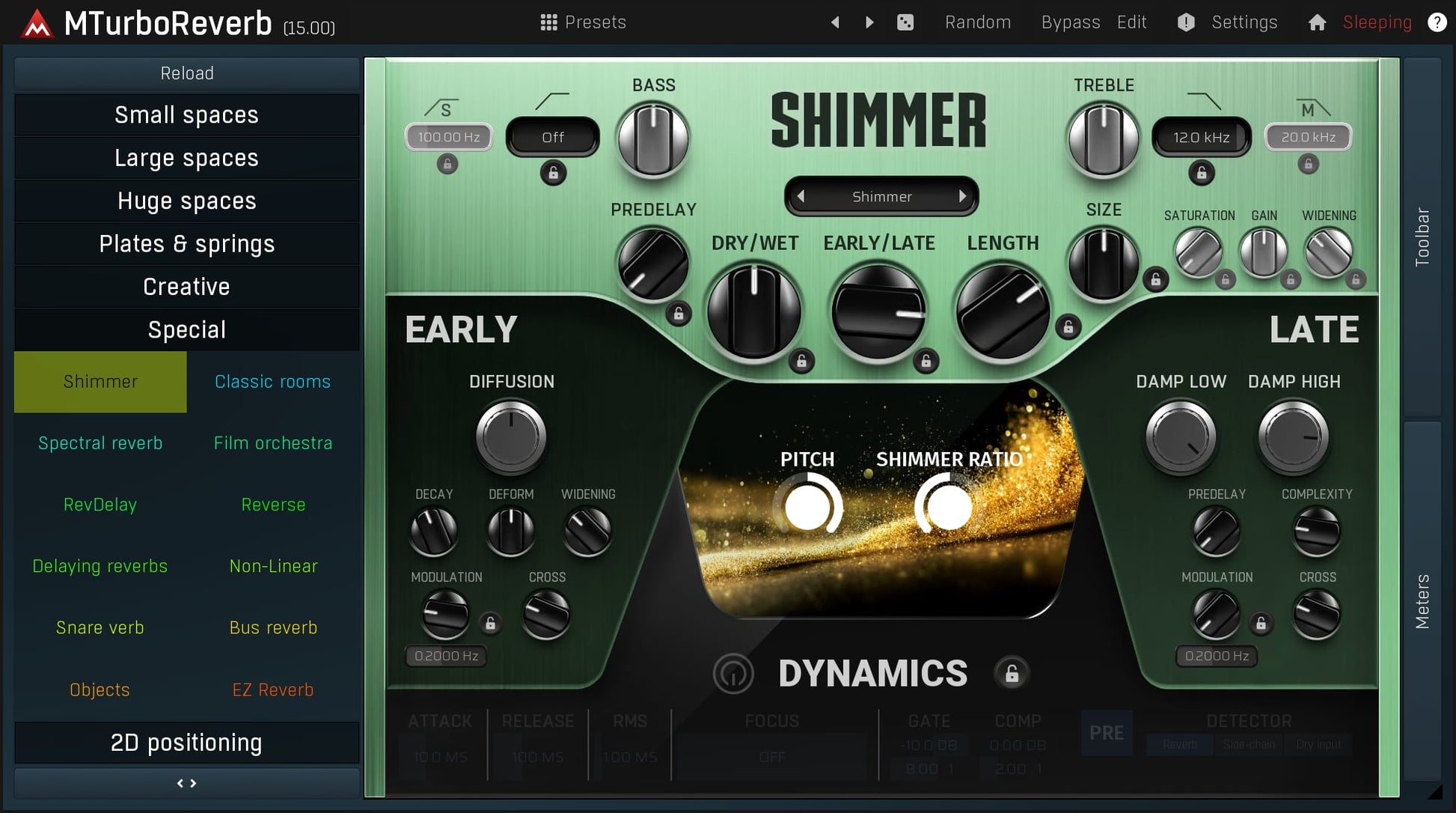
Task: Go to the next preset using the right arrow
Action: point(869,22)
